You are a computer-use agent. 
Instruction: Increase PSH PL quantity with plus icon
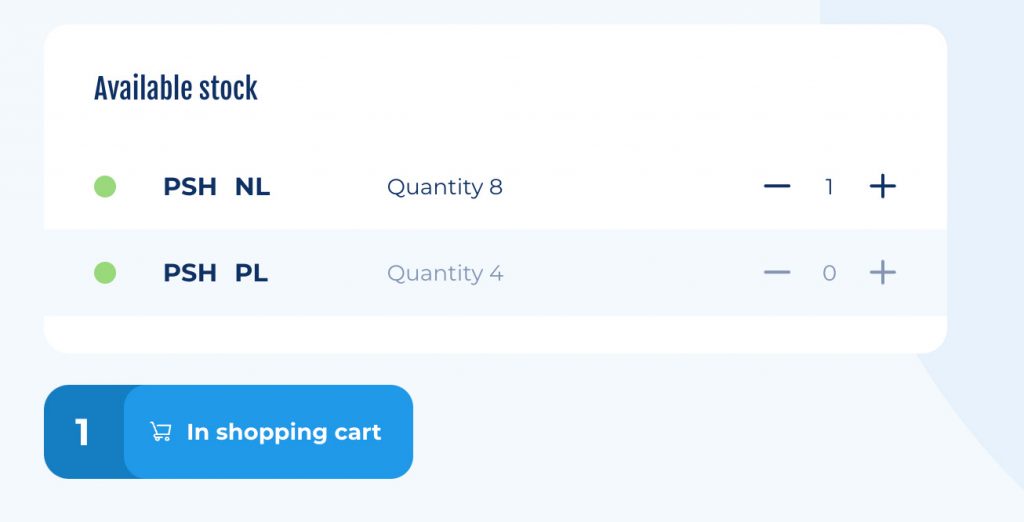point(882,272)
